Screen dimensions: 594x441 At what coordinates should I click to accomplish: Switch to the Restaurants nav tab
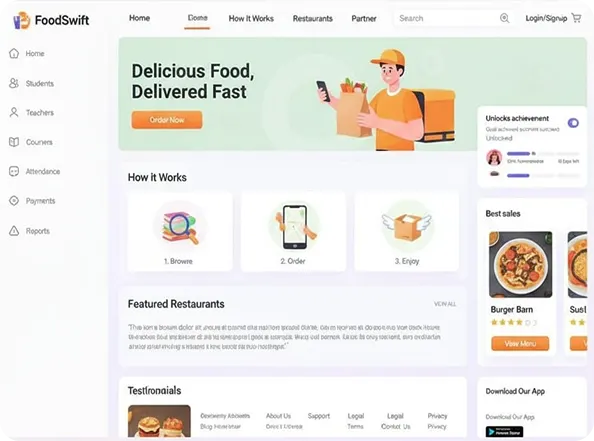(313, 19)
